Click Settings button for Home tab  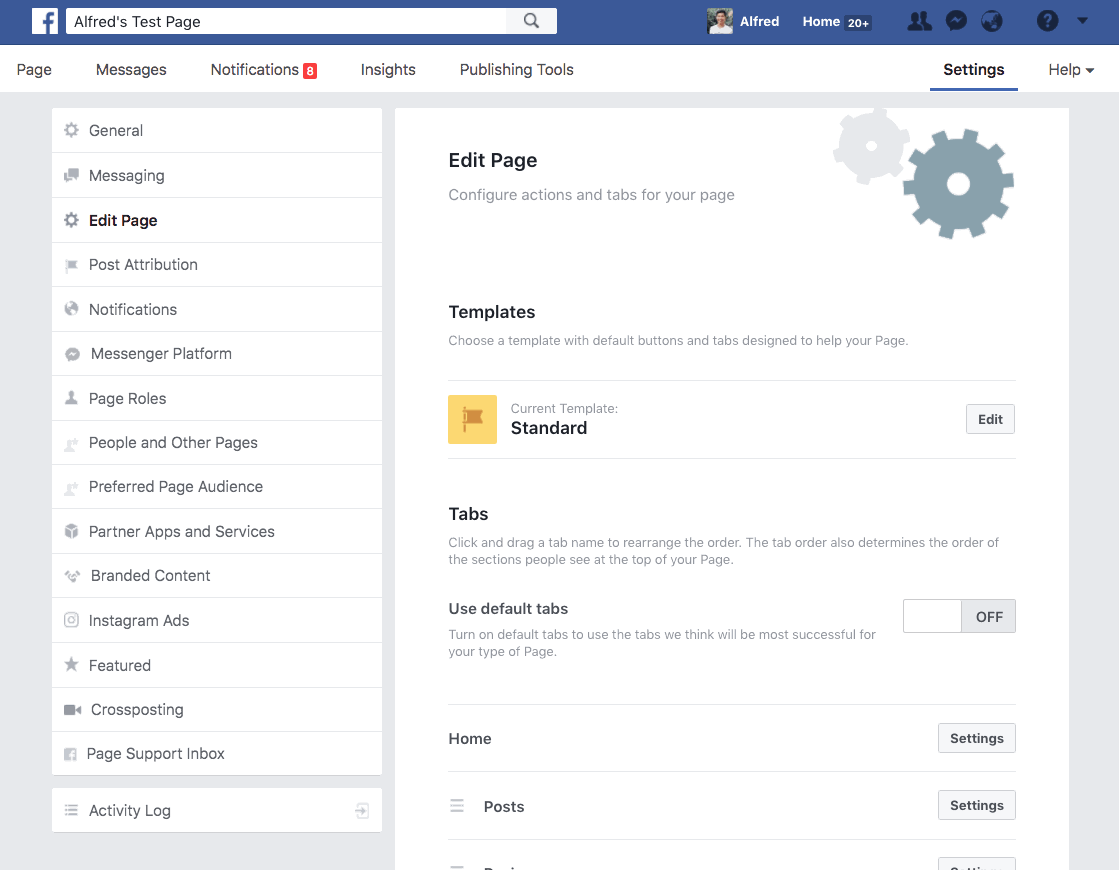point(976,738)
